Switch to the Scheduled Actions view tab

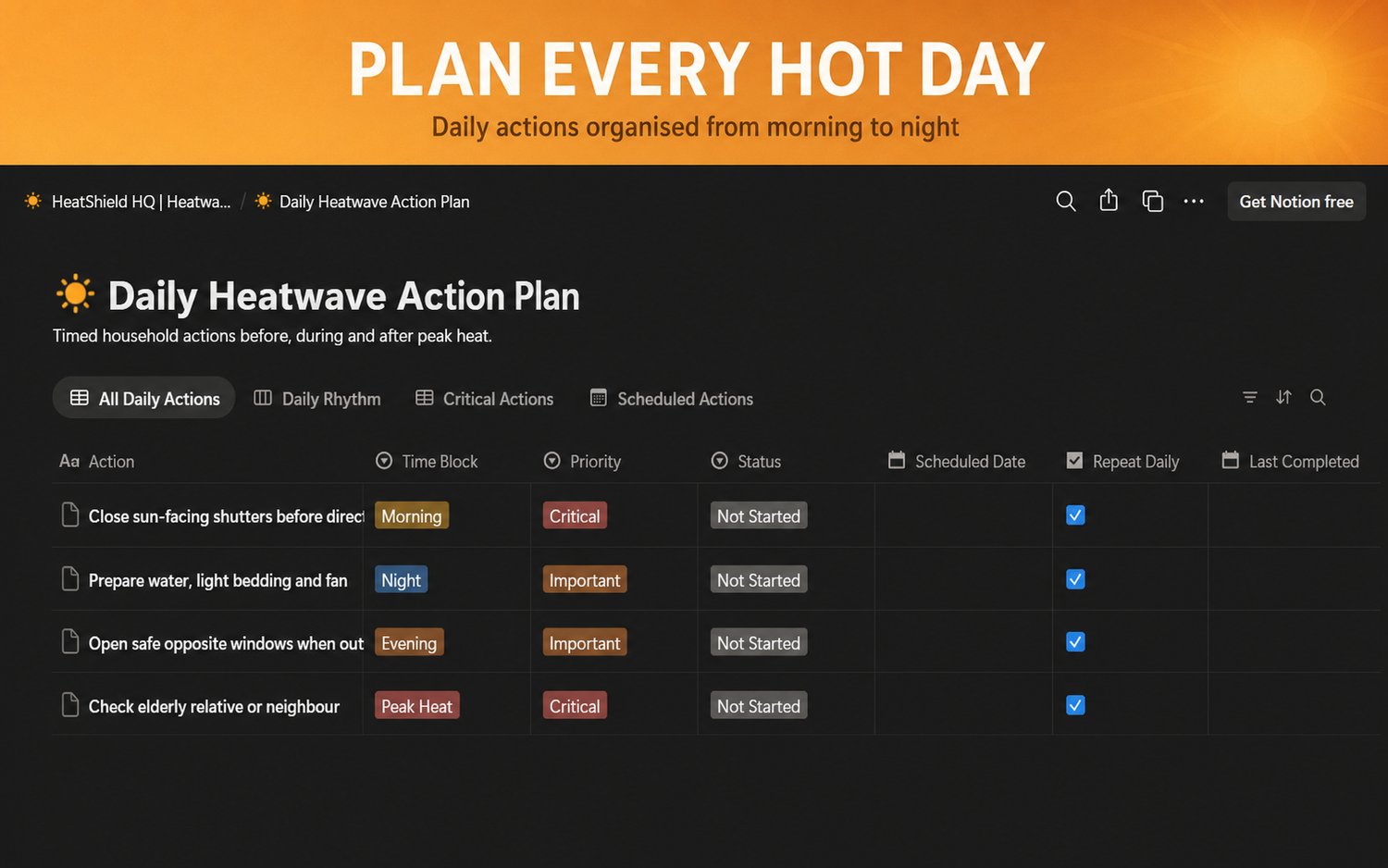pos(672,399)
